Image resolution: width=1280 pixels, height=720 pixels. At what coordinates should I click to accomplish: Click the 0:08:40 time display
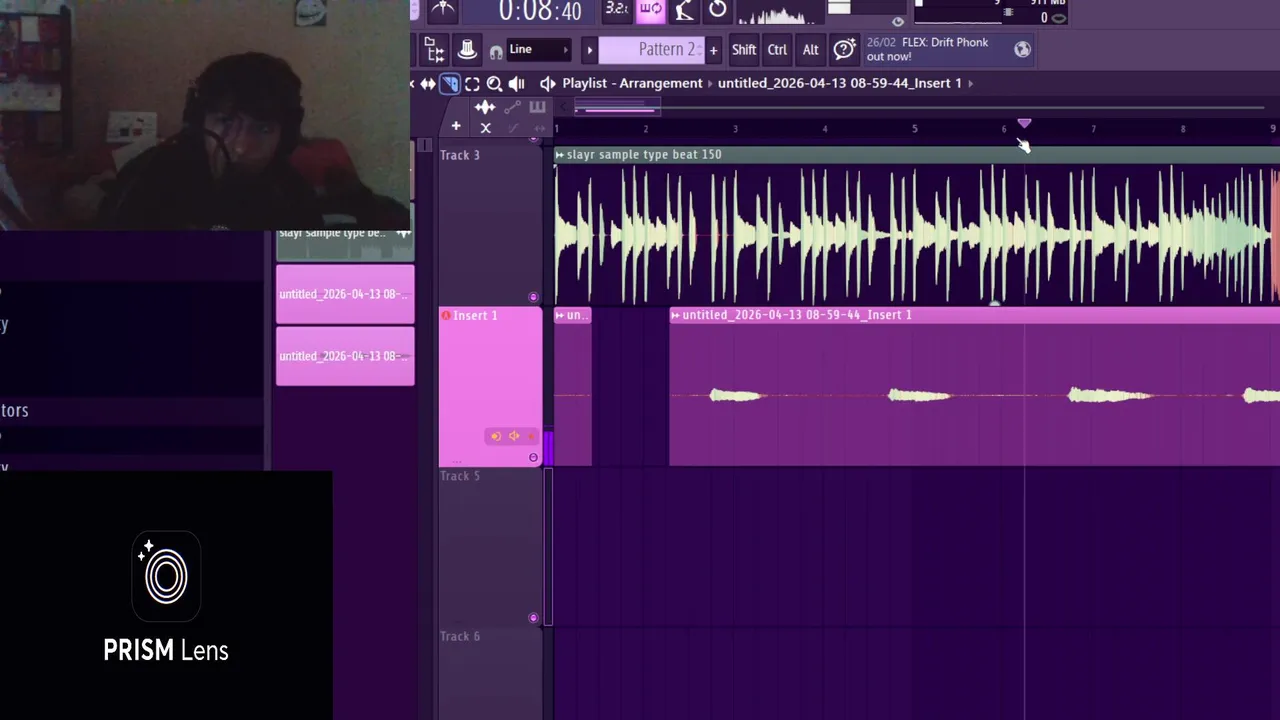tap(540, 12)
